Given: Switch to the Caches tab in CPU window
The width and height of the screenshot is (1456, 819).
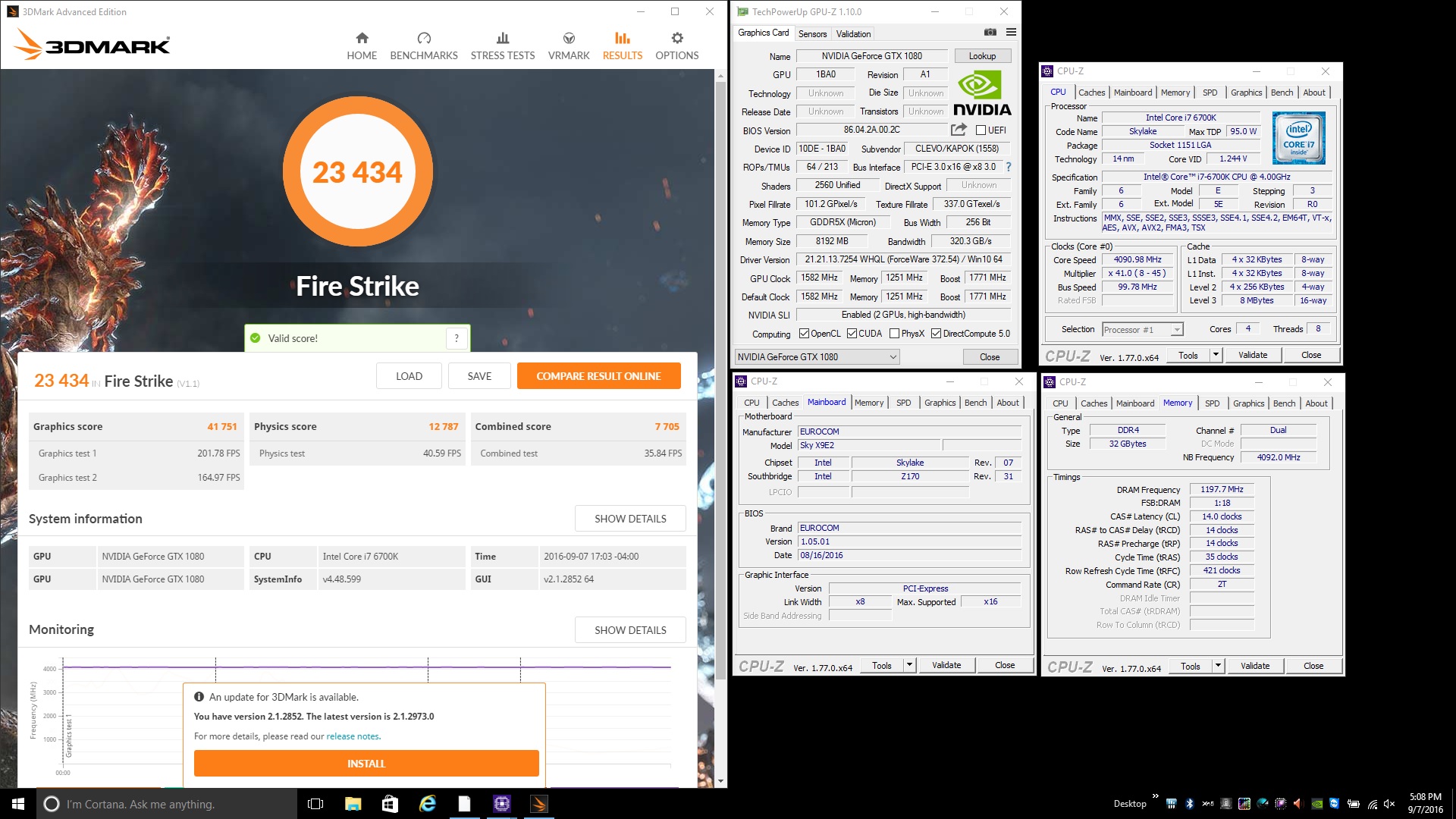Looking at the screenshot, I should 1091,93.
